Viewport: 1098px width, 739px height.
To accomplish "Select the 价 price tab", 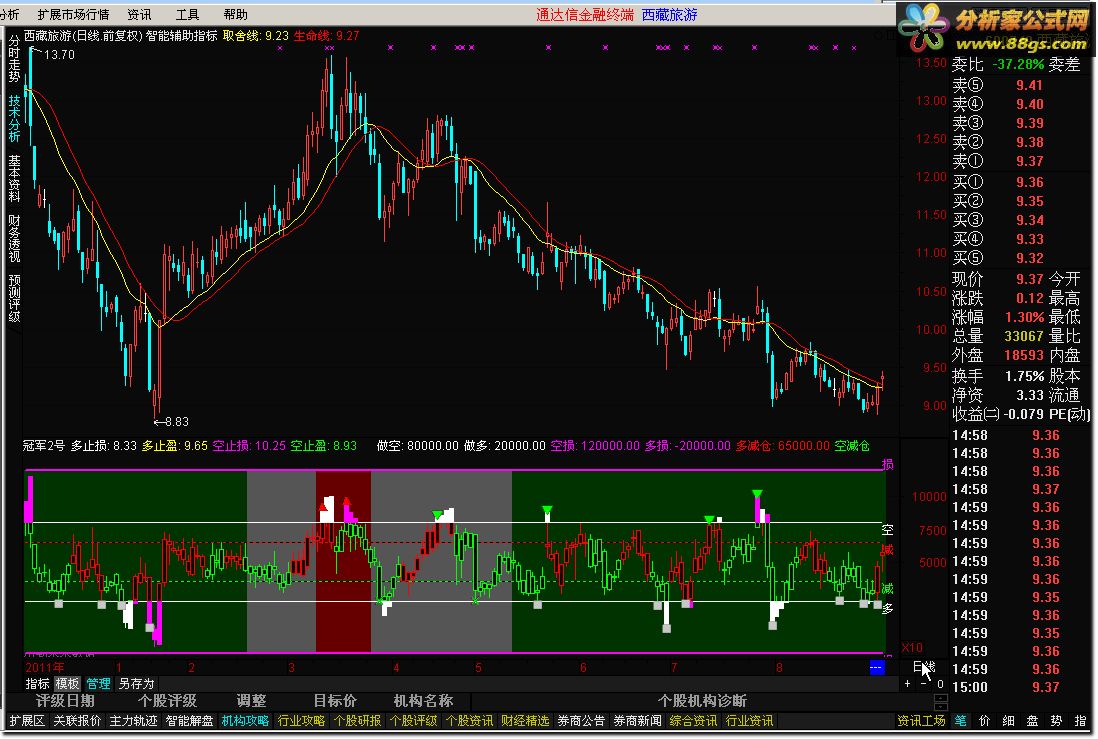I will click(x=985, y=721).
